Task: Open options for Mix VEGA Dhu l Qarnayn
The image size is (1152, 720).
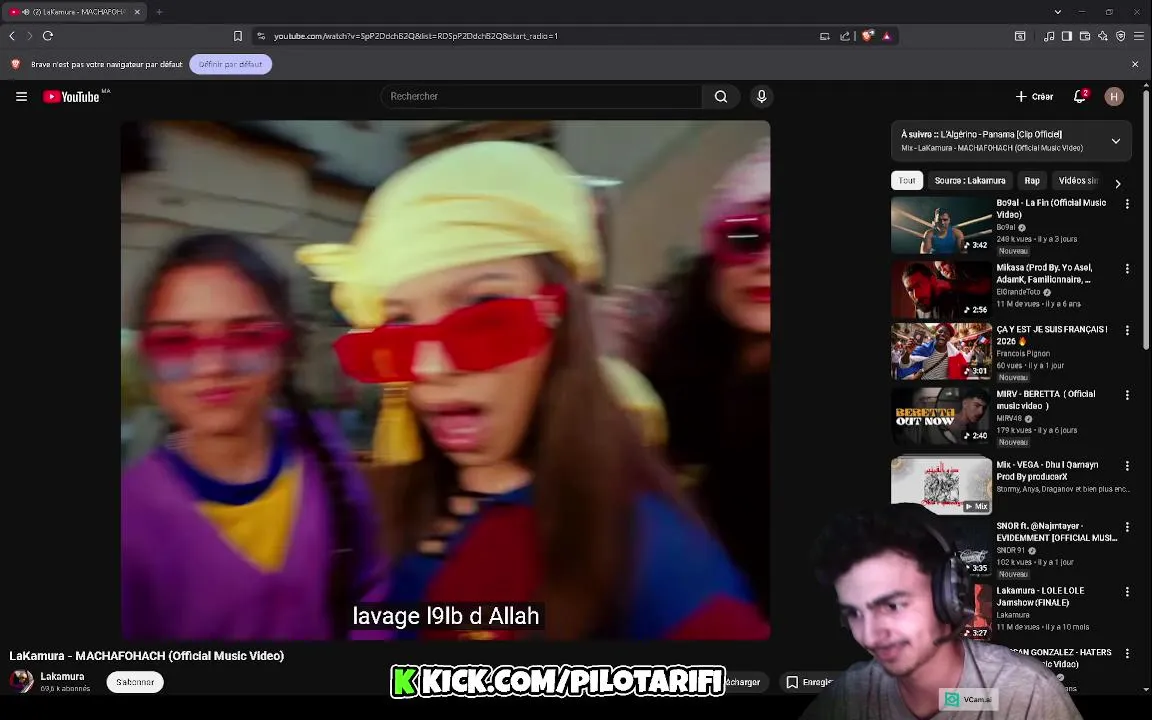Action: point(1127,466)
